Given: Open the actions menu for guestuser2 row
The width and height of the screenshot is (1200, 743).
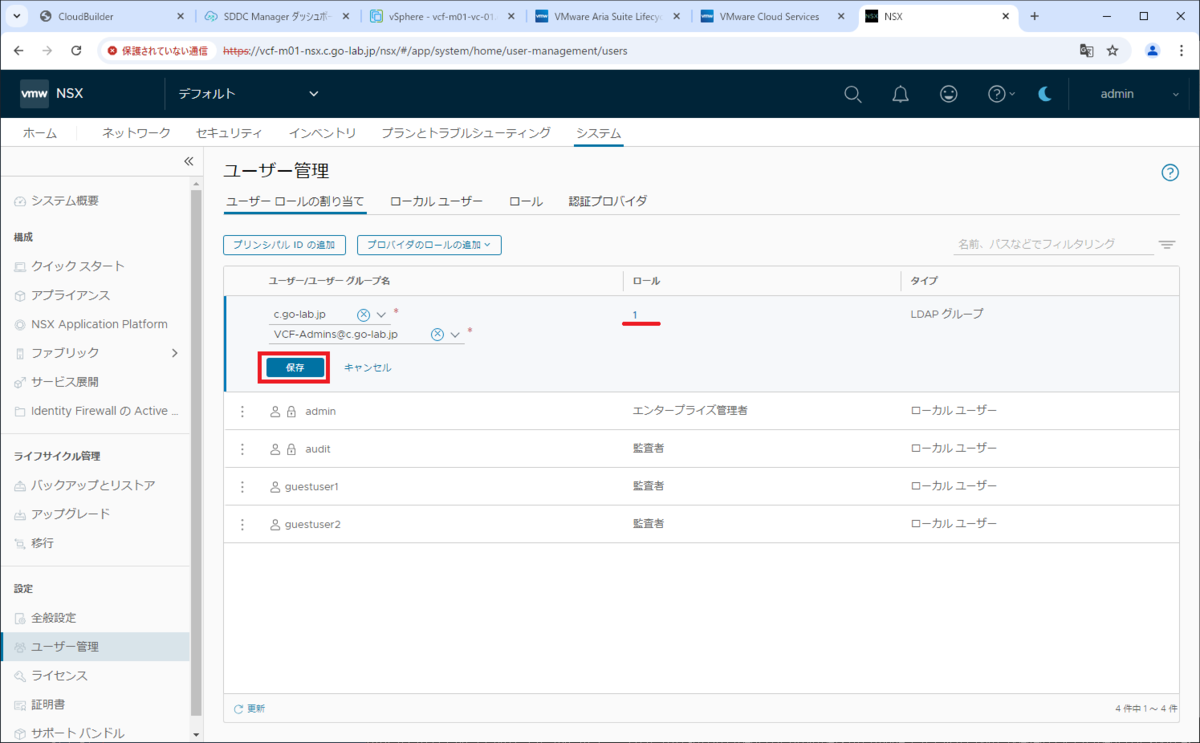Looking at the screenshot, I should pos(242,524).
